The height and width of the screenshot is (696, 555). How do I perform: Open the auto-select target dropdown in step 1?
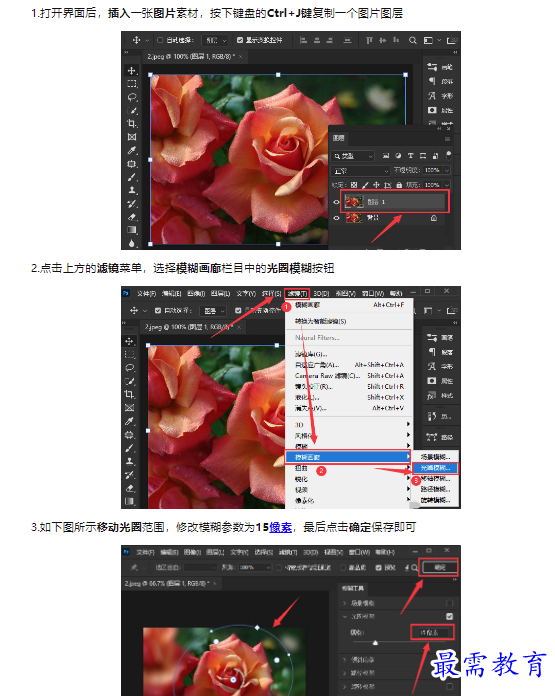click(x=215, y=40)
